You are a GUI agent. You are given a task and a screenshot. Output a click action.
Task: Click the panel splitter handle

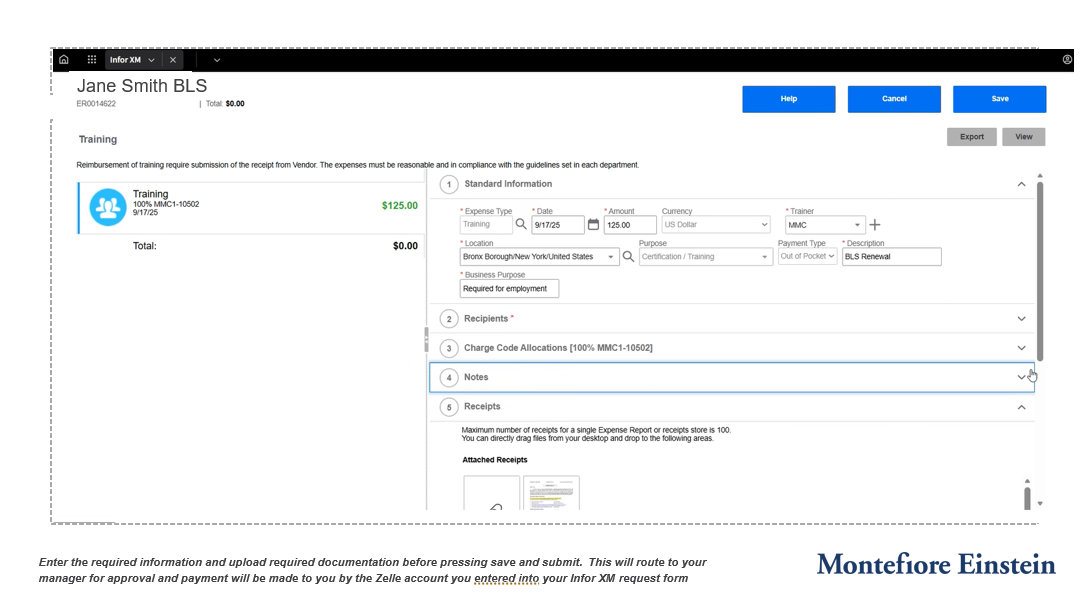(x=426, y=340)
